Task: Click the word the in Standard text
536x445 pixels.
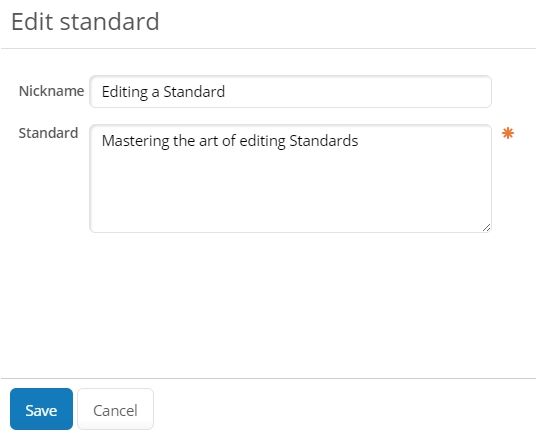Action: 184,141
